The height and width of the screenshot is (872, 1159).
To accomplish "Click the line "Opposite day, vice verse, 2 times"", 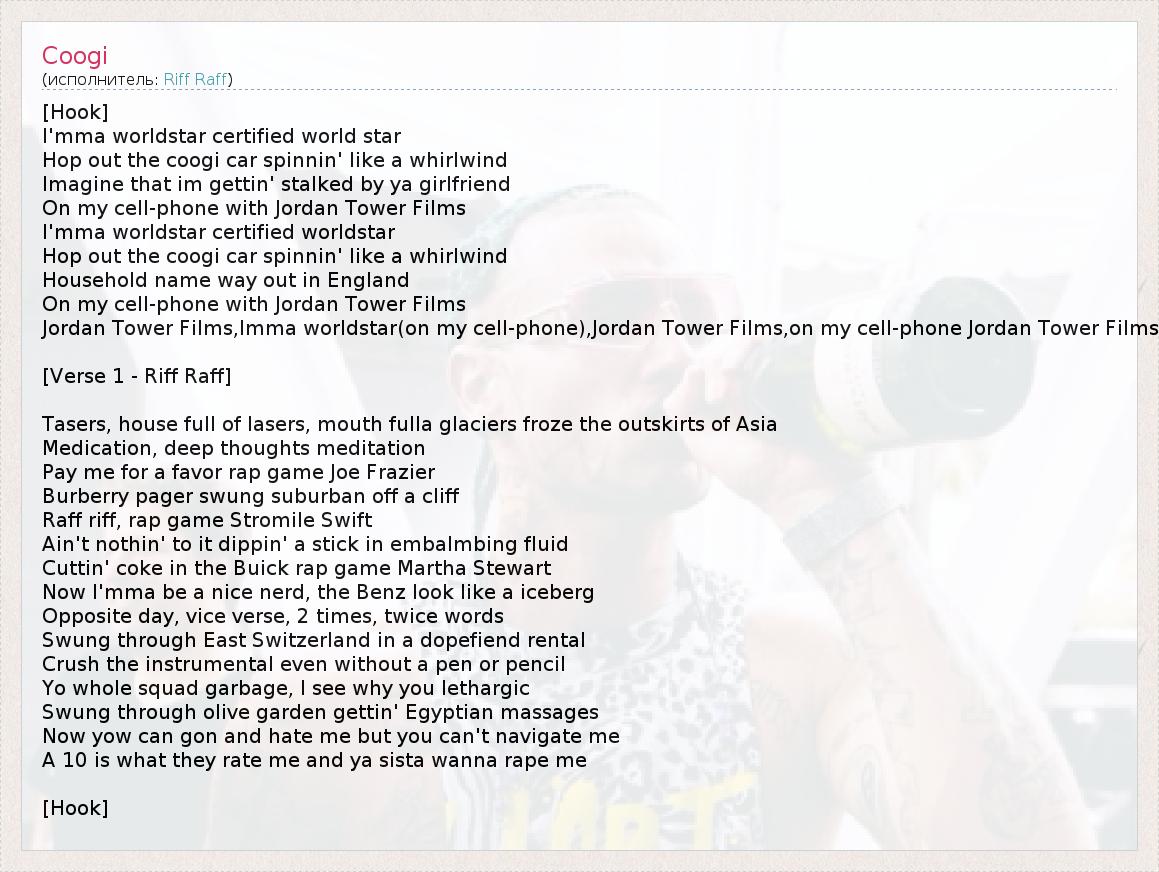I will [272, 616].
